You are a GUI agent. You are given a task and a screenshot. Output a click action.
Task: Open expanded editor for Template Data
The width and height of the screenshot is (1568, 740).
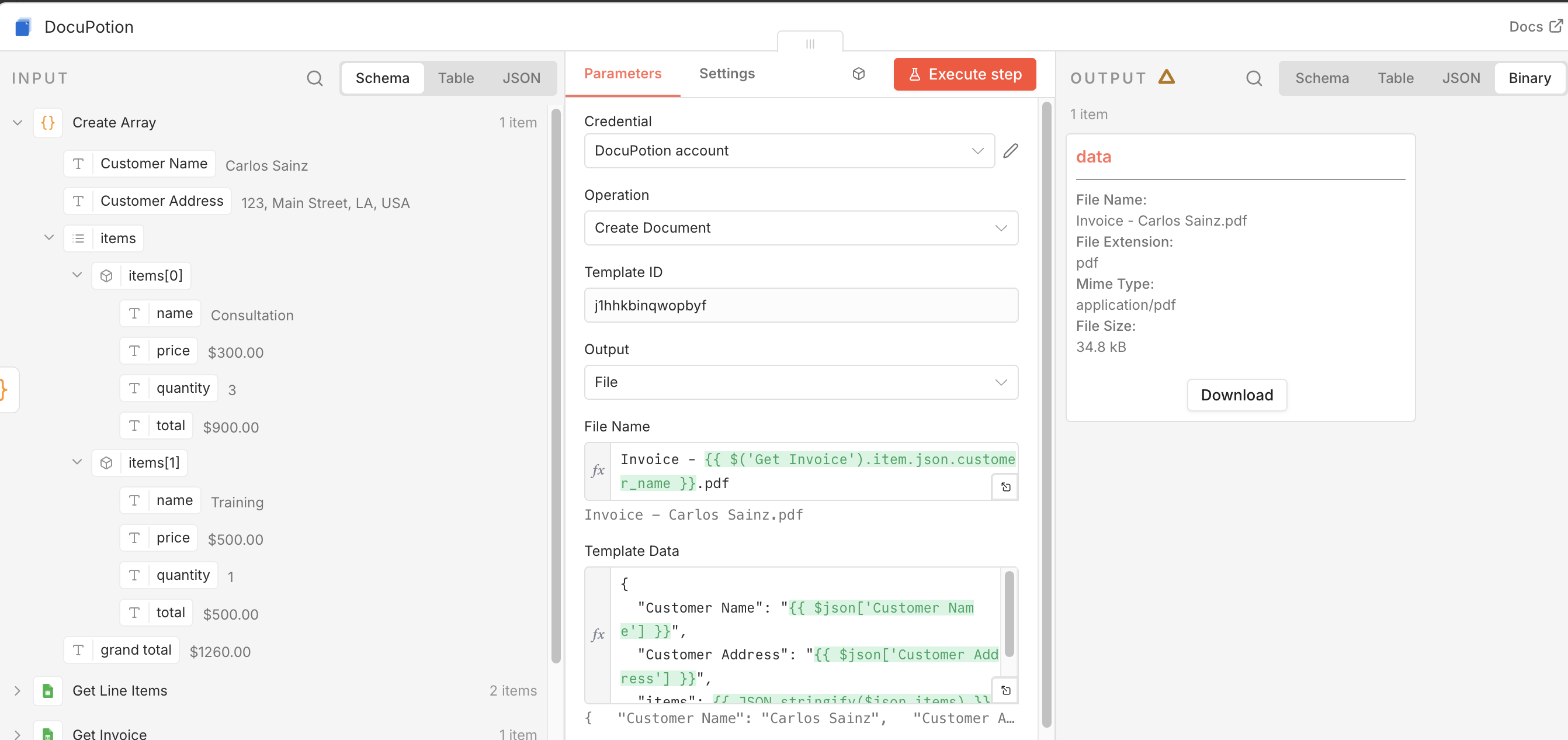tap(1005, 690)
